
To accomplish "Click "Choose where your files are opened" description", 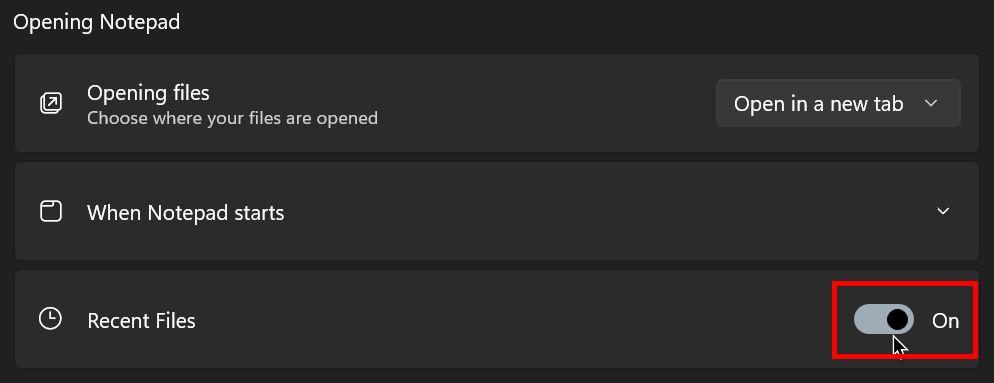I will click(232, 118).
